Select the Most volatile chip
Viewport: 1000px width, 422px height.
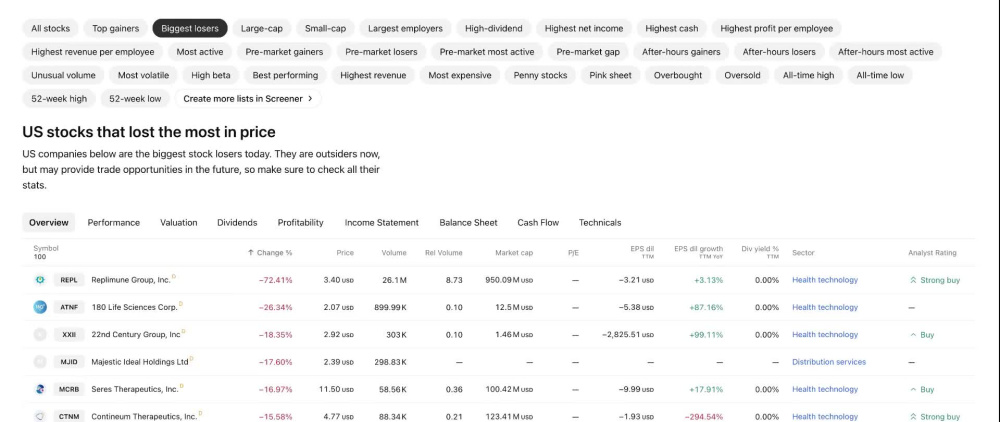(143, 75)
